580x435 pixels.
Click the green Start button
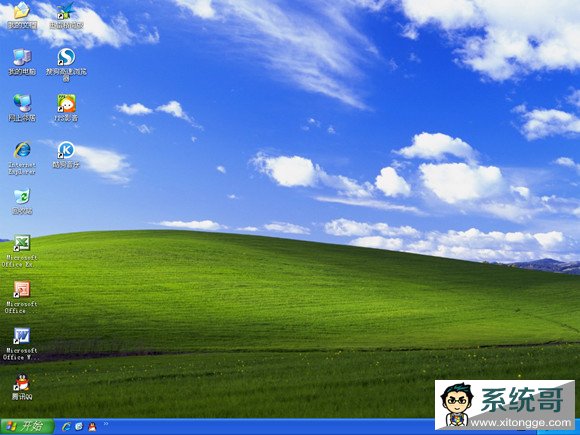[x=27, y=427]
